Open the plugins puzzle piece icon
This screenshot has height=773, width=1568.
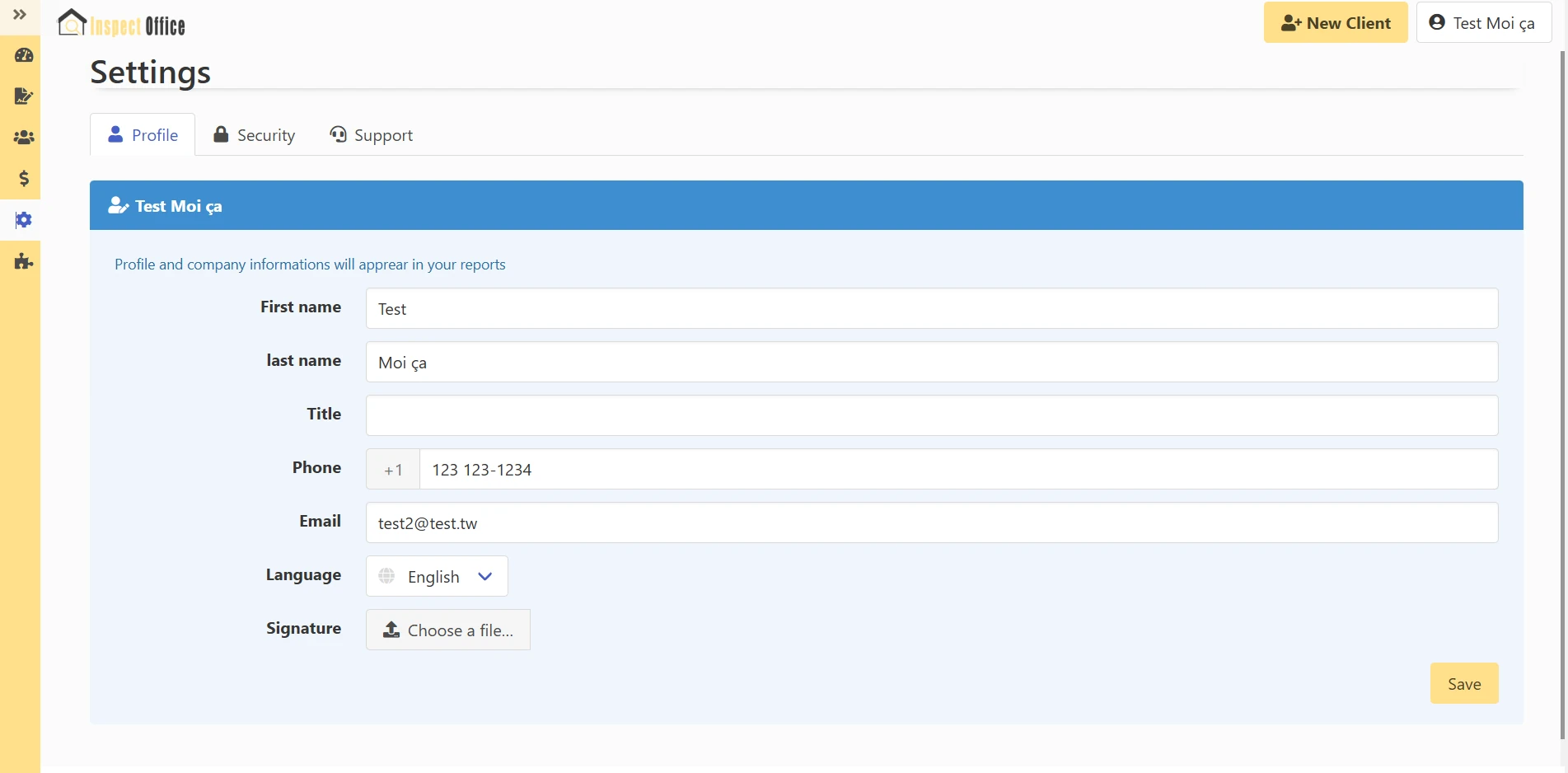[23, 262]
